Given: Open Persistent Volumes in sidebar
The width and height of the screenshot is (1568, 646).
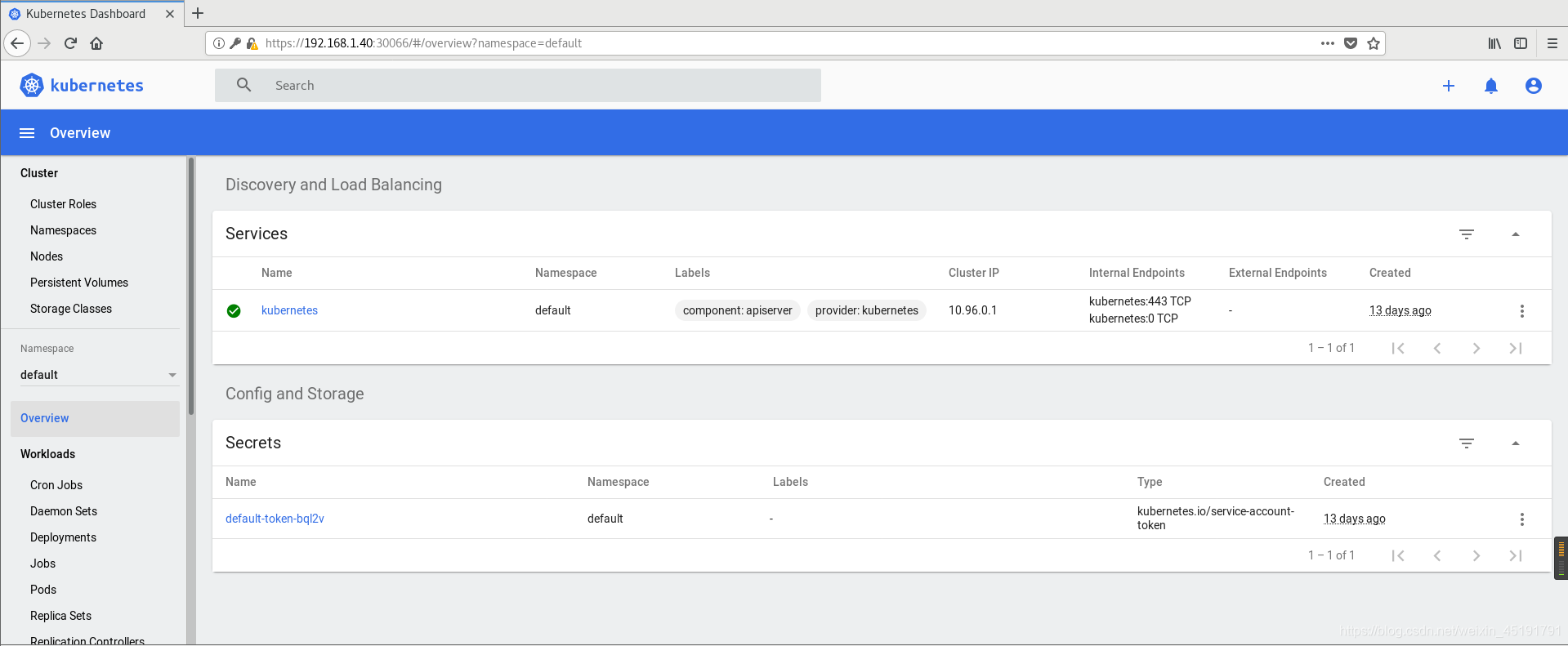Looking at the screenshot, I should 79,283.
